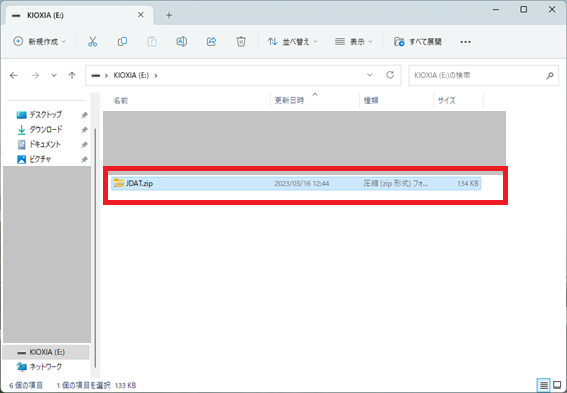Select the JDAT.zip file
Image resolution: width=567 pixels, height=393 pixels.
click(x=296, y=183)
